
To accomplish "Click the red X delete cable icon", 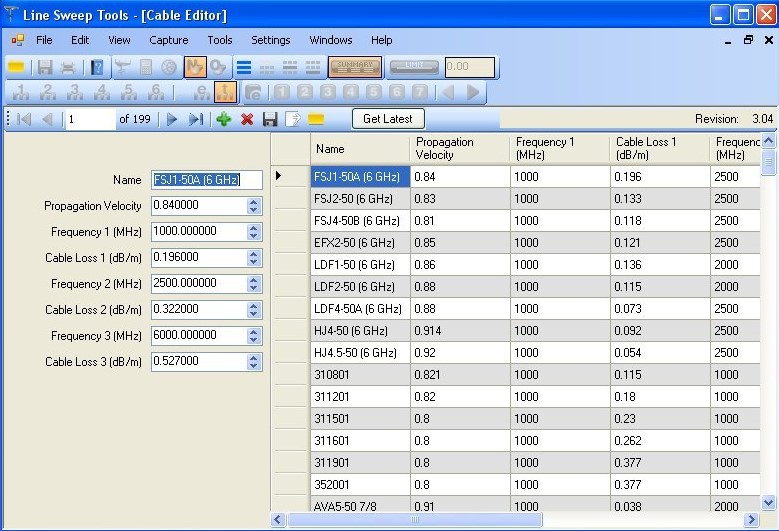I will pyautogui.click(x=247, y=119).
